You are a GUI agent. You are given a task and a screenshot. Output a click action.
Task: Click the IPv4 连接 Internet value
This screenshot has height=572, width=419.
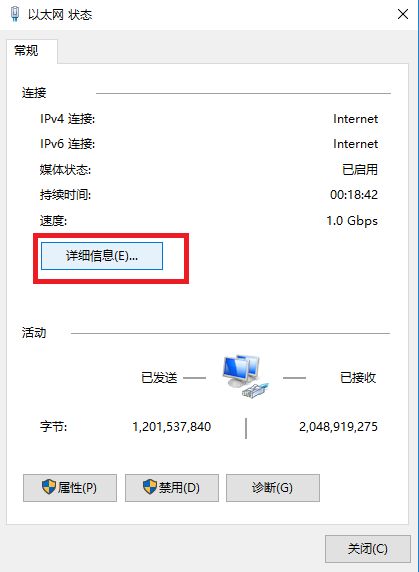click(356, 119)
